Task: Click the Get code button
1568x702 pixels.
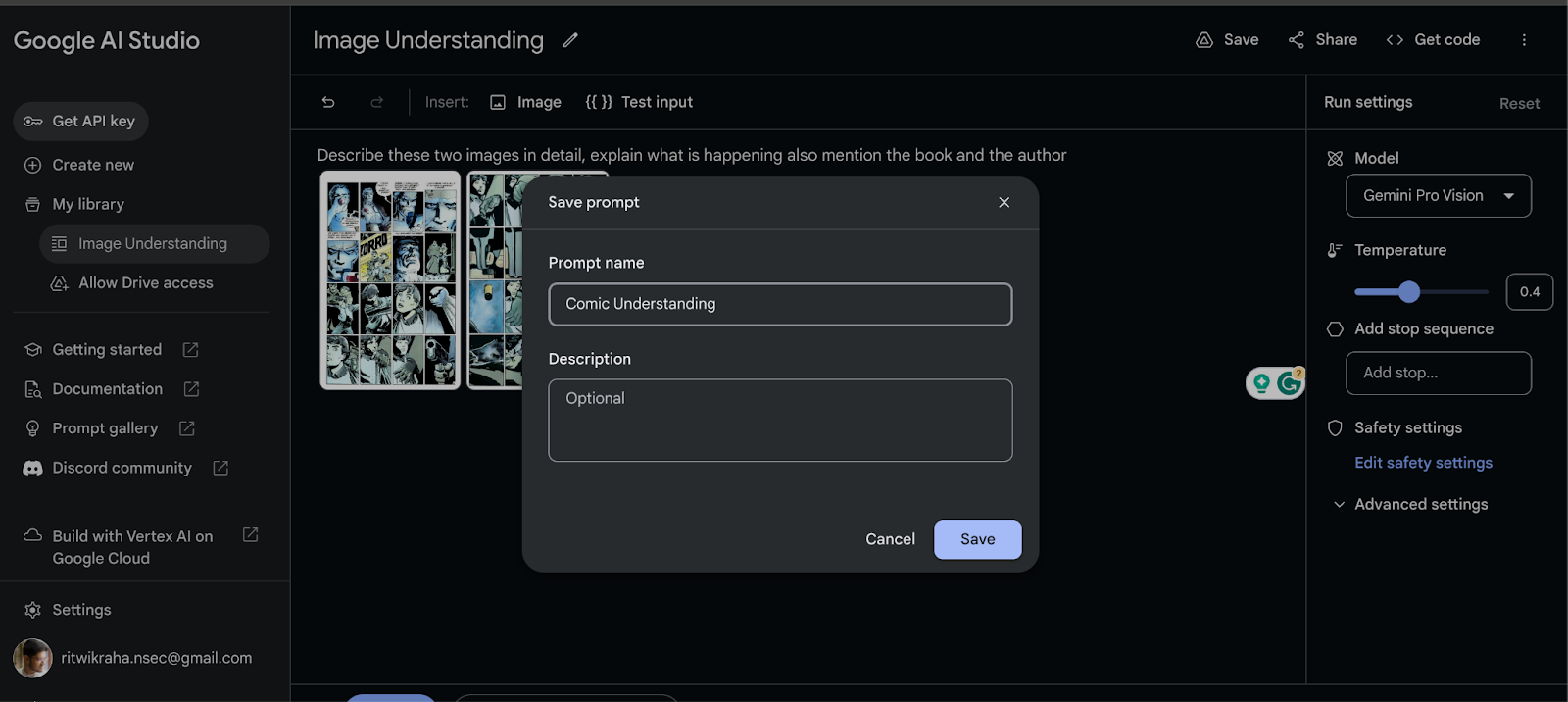Action: [1433, 40]
